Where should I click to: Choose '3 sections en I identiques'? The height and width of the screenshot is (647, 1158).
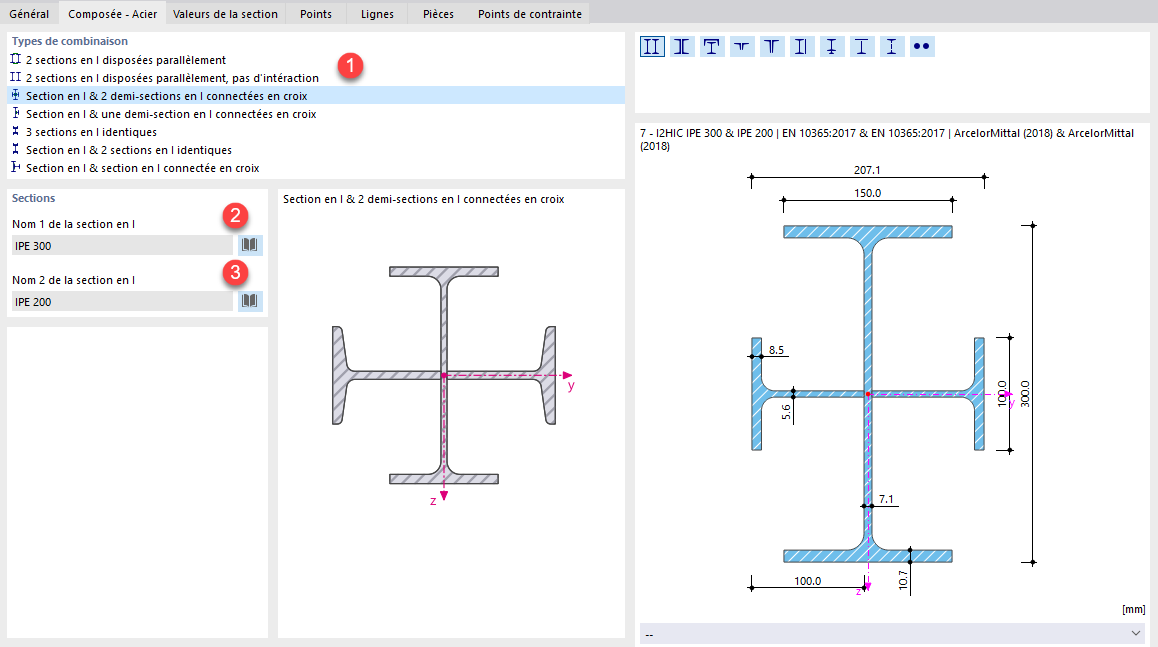tap(316, 132)
